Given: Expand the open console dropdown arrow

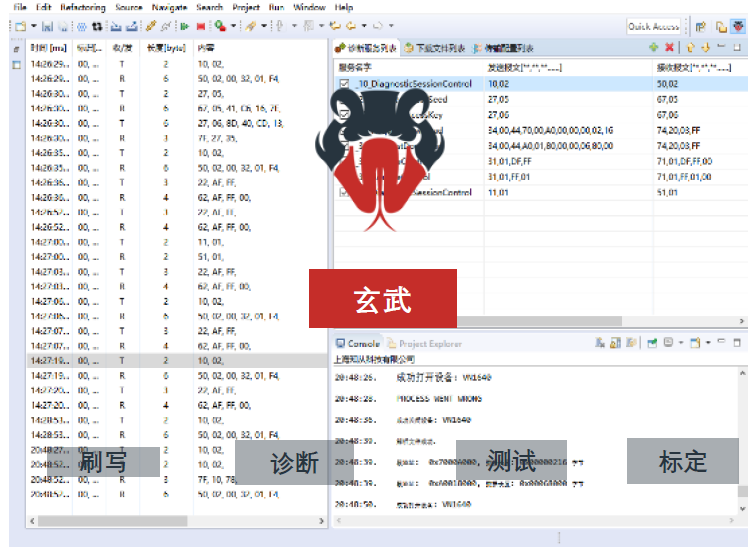Looking at the screenshot, I should (x=708, y=343).
